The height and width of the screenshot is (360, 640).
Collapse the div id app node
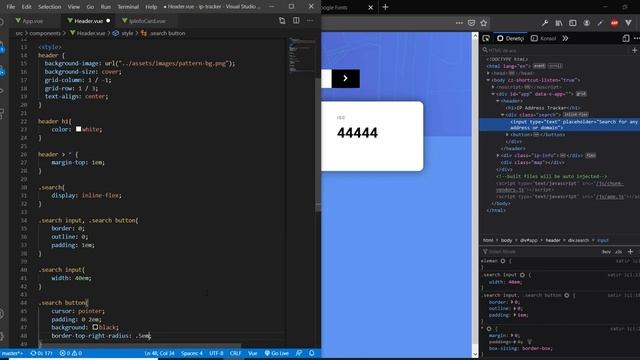coord(493,94)
